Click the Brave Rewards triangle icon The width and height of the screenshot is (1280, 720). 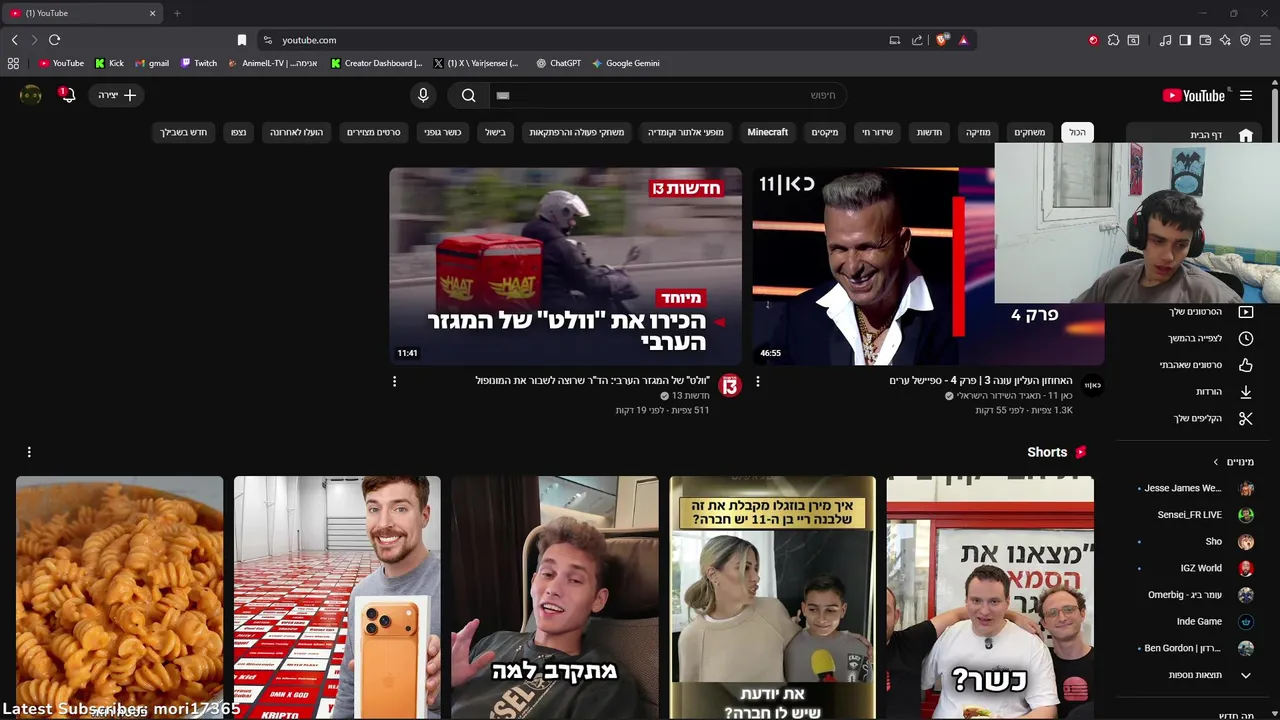[963, 40]
